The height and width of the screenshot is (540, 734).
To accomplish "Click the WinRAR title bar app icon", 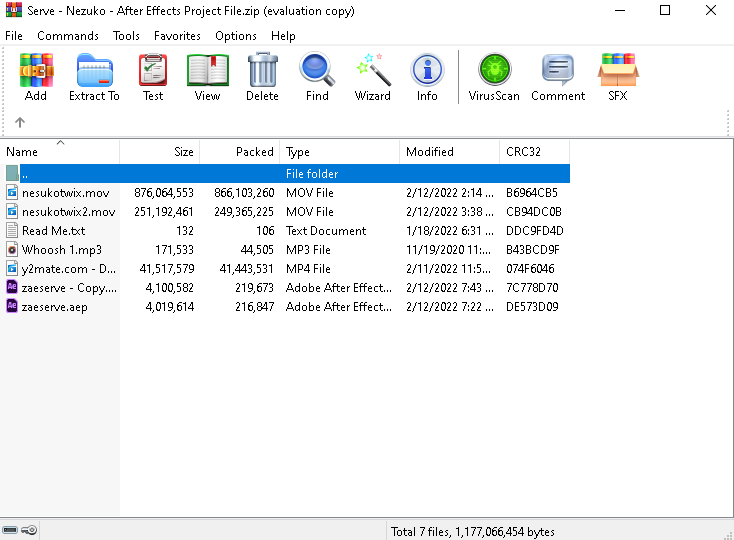I will tap(14, 10).
